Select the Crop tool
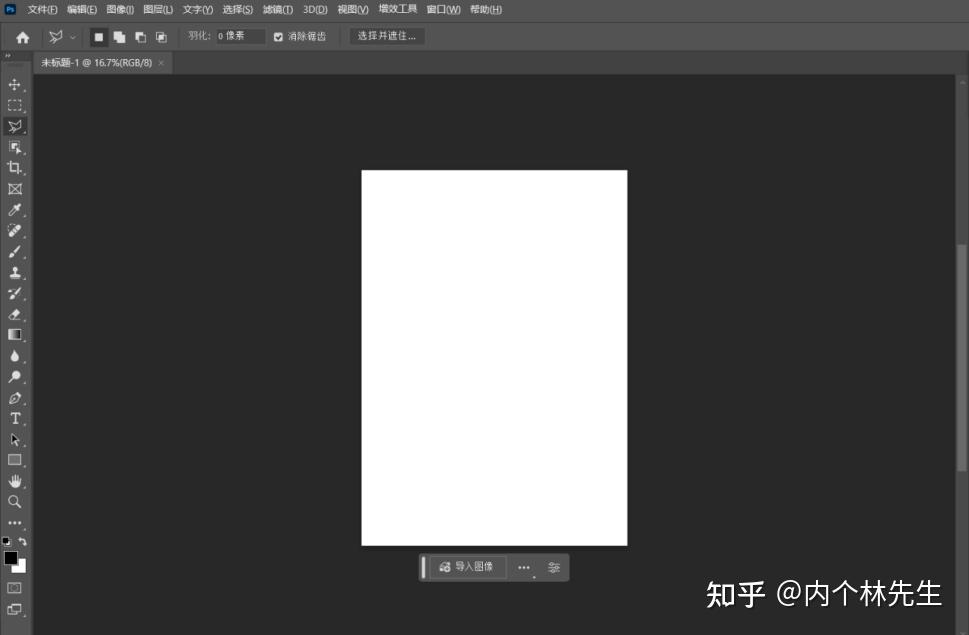 click(x=15, y=168)
